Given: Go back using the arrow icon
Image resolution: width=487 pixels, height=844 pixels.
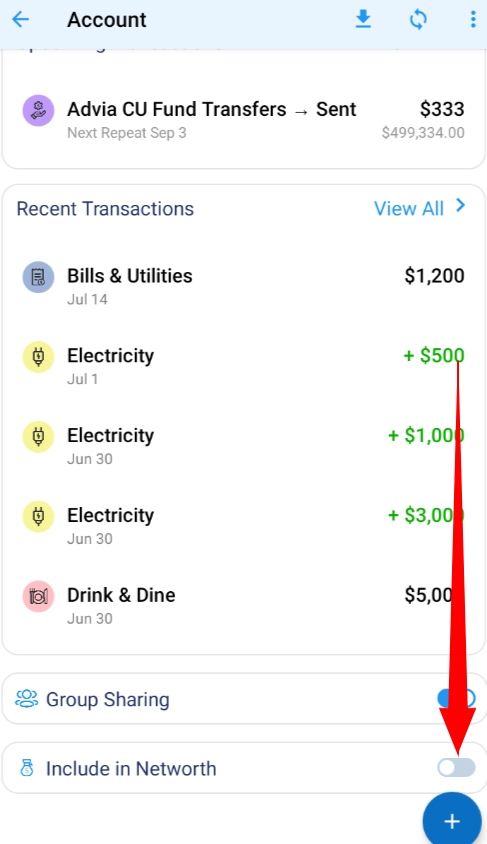Looking at the screenshot, I should (x=20, y=20).
